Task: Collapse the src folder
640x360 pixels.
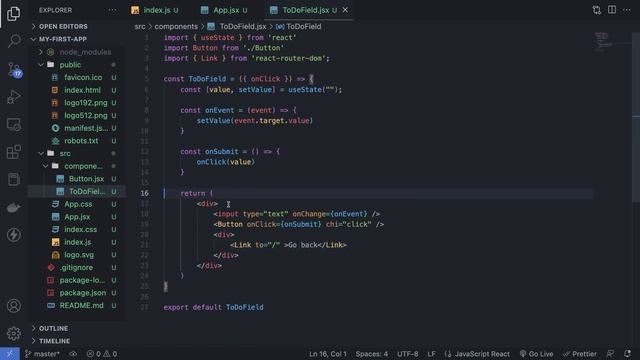Action: 77,153
